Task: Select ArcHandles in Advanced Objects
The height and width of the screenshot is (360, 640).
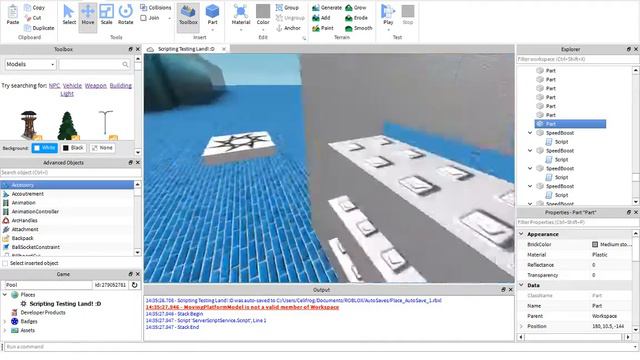Action: coord(24,220)
